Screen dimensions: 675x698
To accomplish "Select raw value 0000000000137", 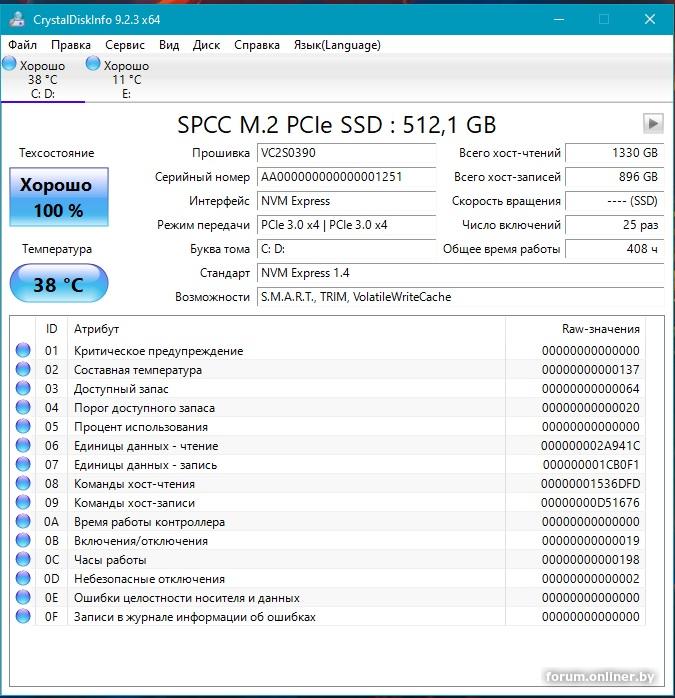I will [590, 369].
